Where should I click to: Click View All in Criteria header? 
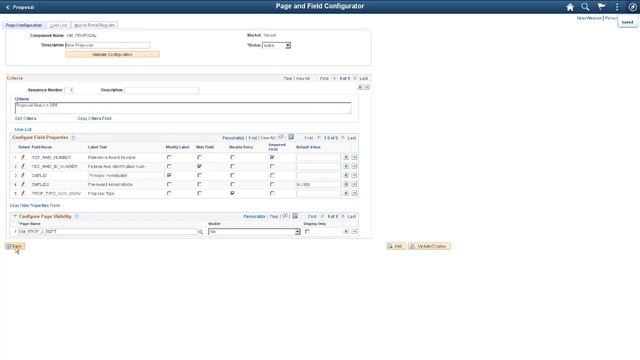tap(302, 78)
